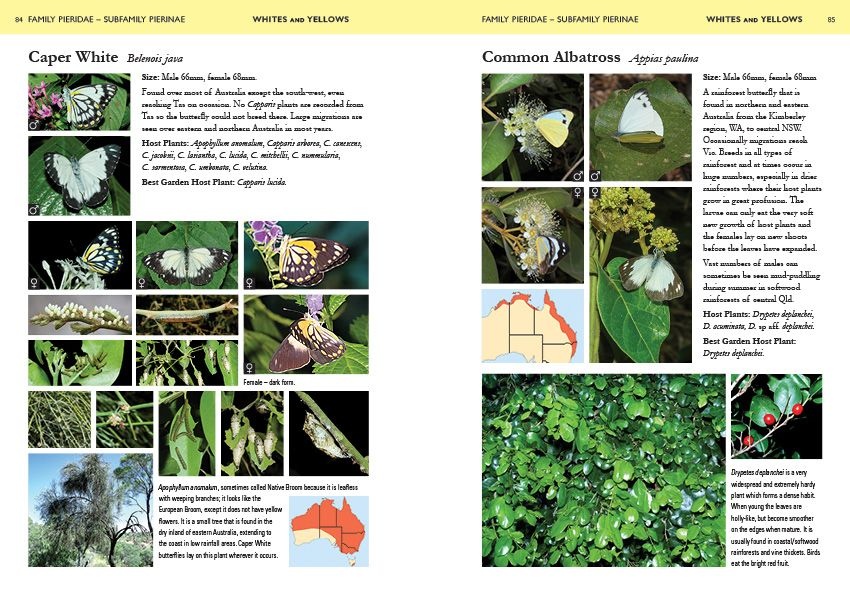Screen dimensions: 850x595
Task: Click the female symbol near the mud-puddling Albatross photo
Action: point(595,191)
